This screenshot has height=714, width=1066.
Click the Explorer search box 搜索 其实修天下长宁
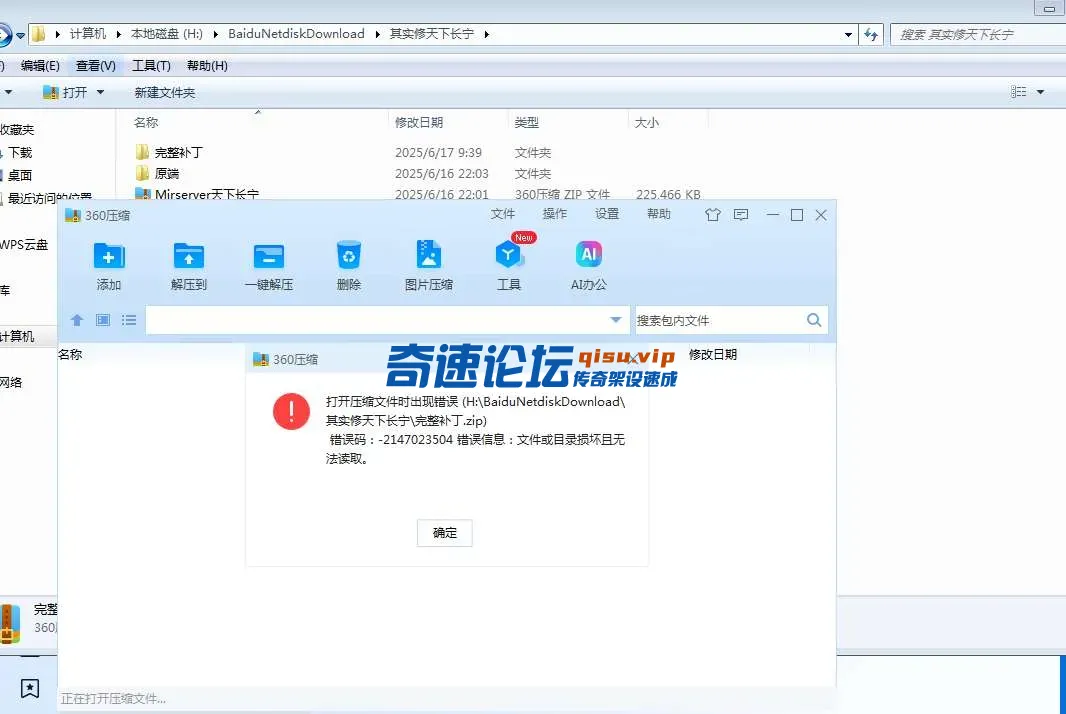click(x=979, y=34)
